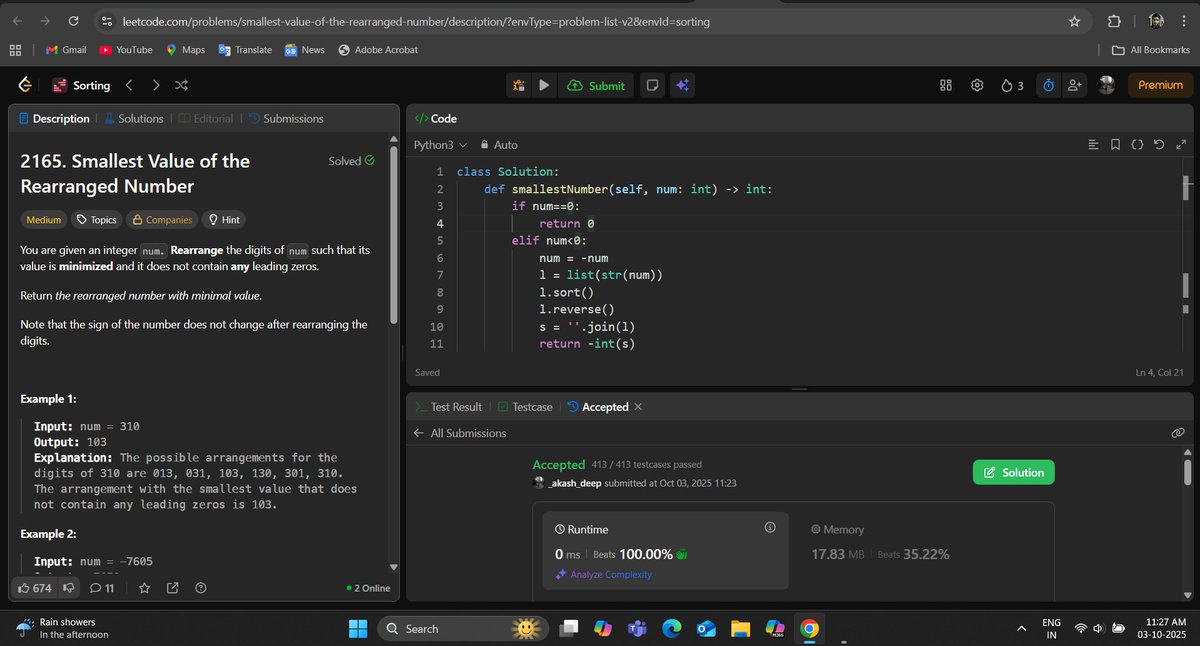
Task: Open layout grid icon
Action: coord(946,86)
